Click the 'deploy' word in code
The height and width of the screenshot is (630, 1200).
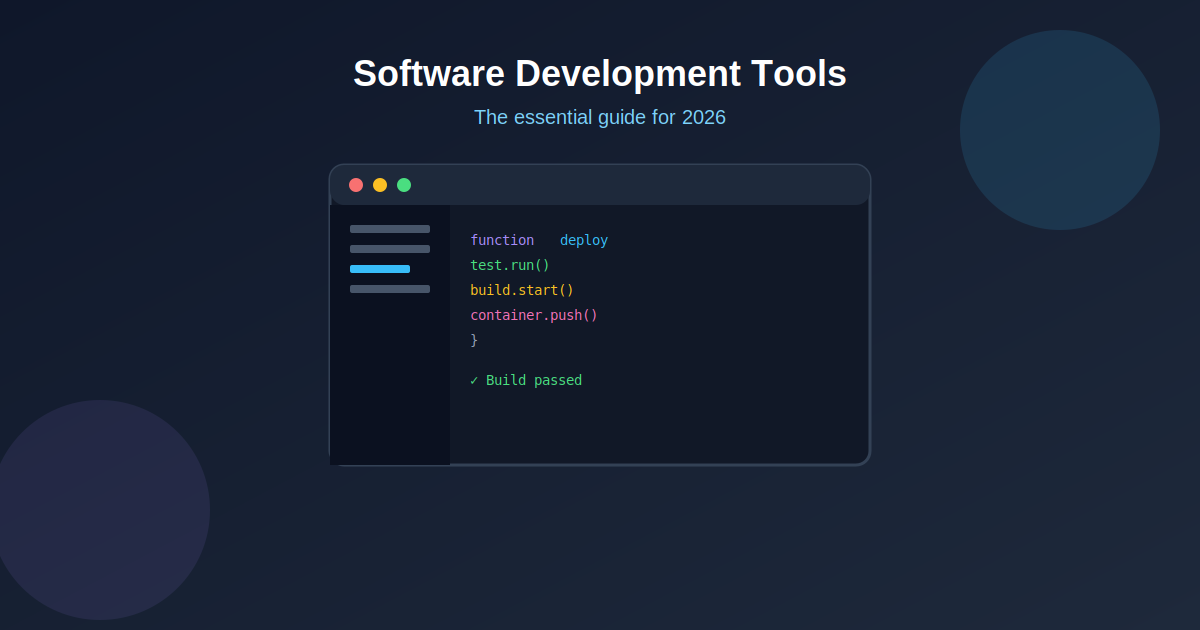pyautogui.click(x=584, y=240)
